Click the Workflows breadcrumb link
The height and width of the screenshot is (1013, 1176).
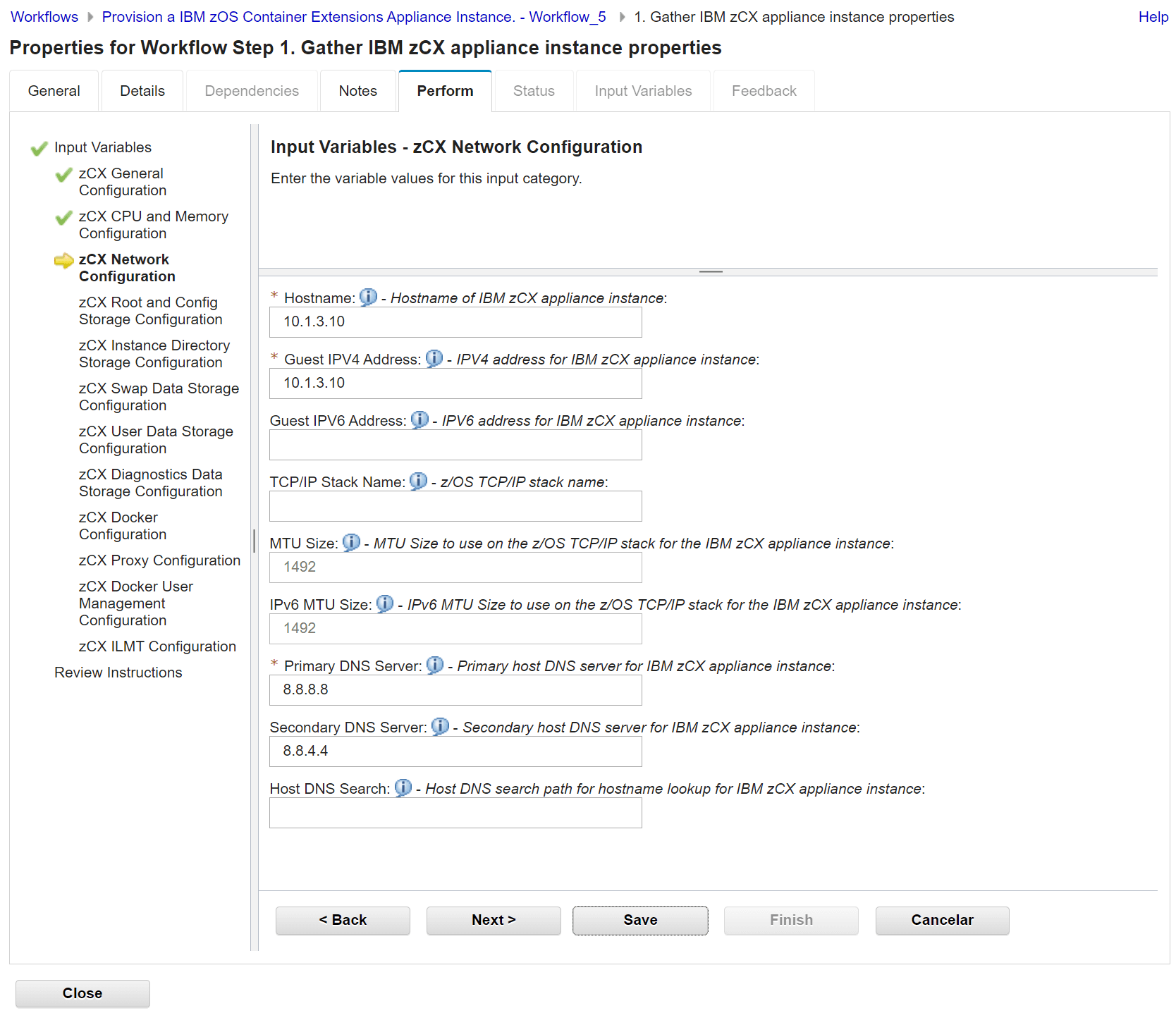point(44,17)
